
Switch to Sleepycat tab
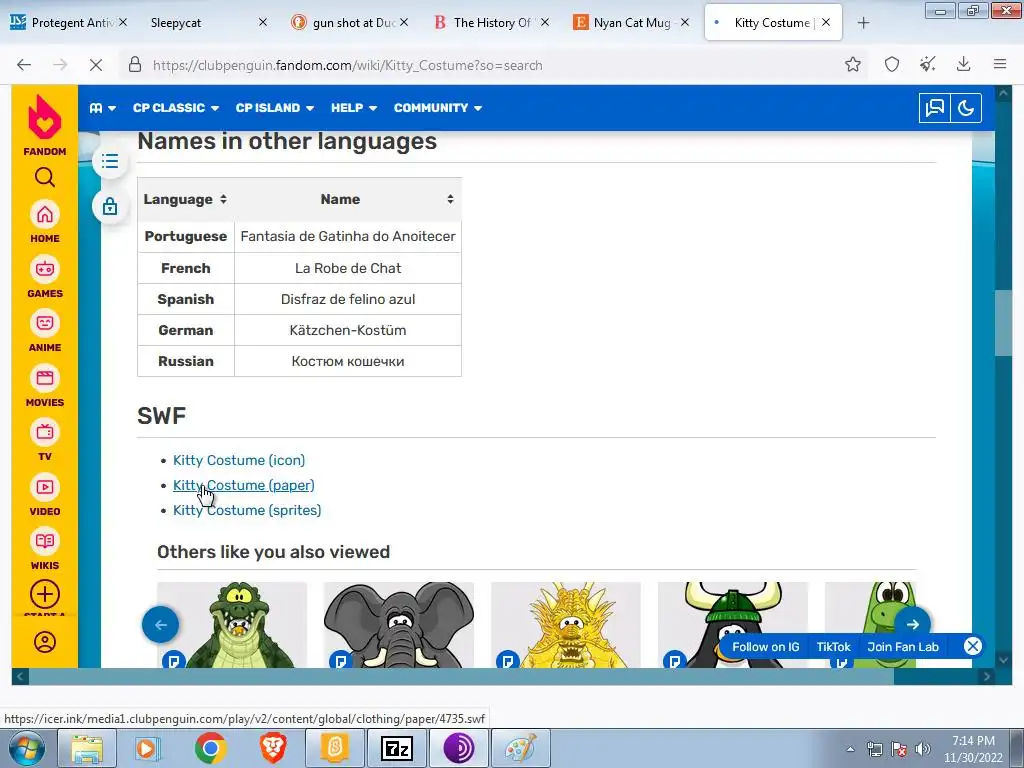tap(208, 23)
